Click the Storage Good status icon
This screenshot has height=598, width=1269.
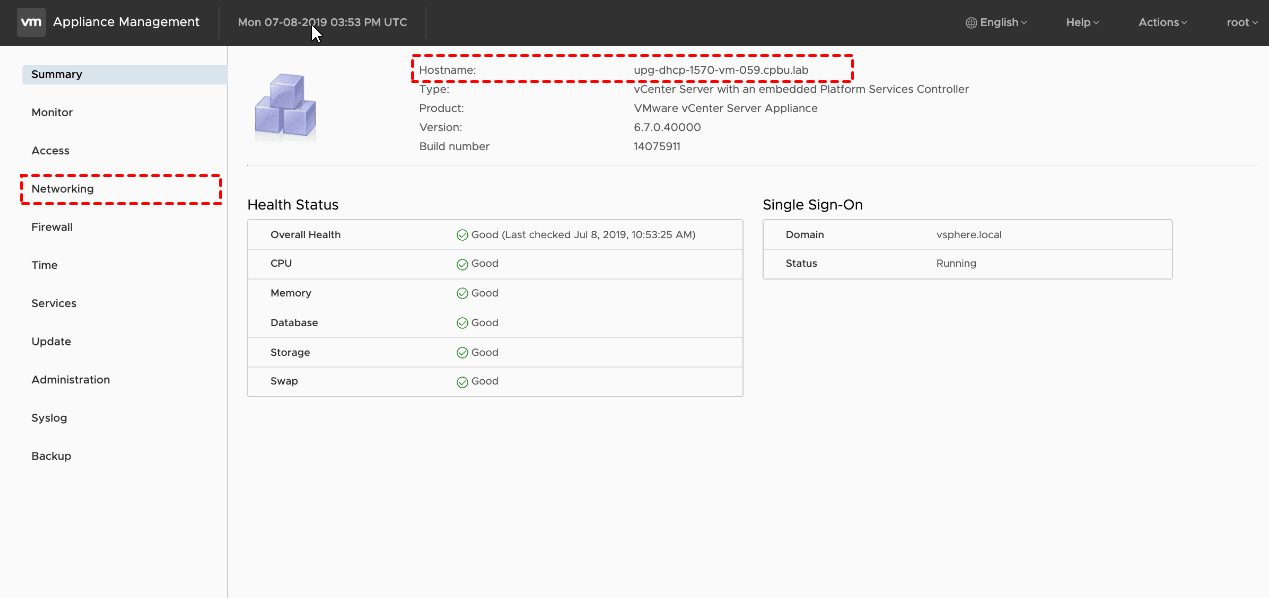click(462, 353)
